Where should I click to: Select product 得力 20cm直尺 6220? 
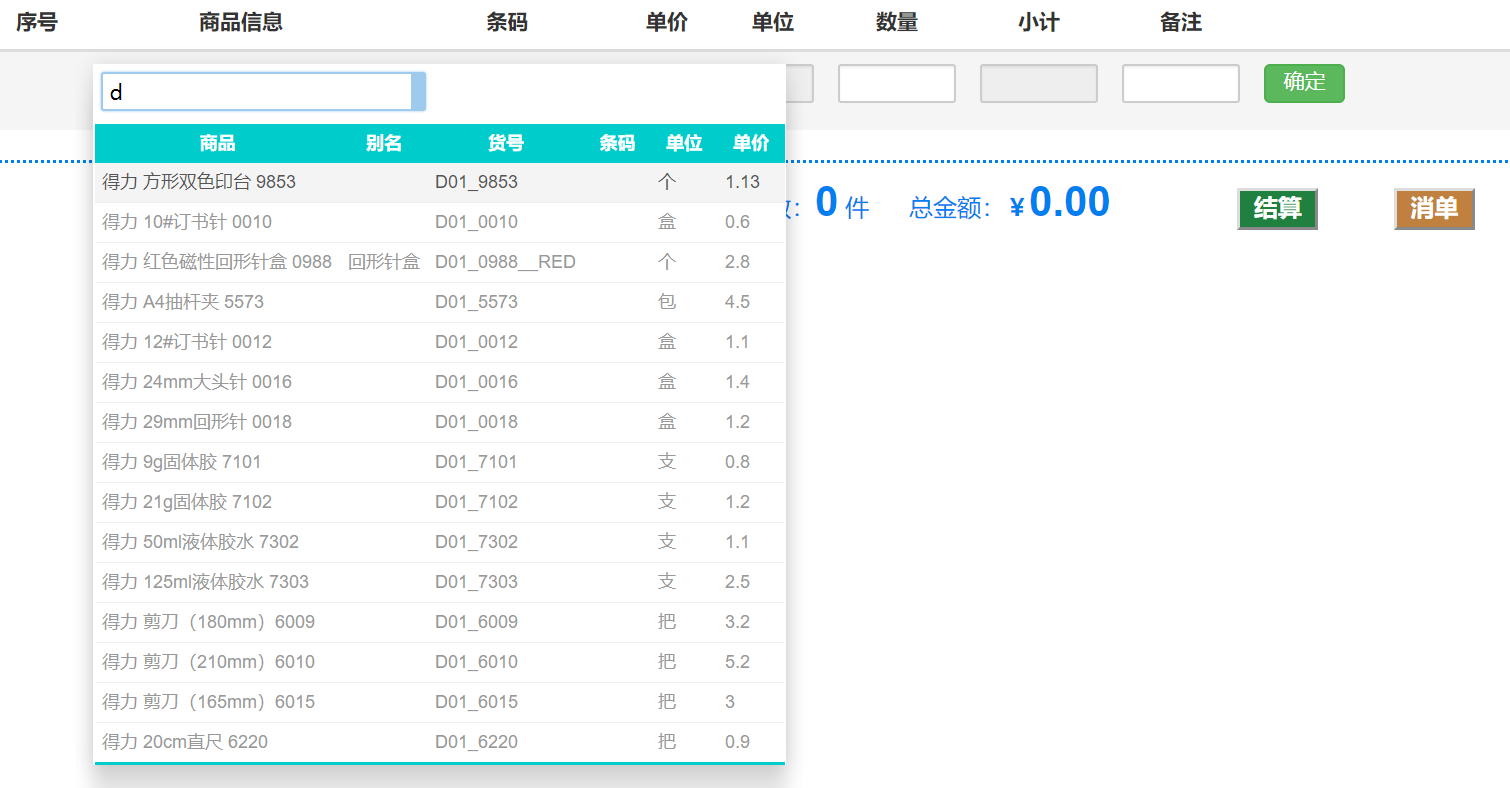point(440,742)
